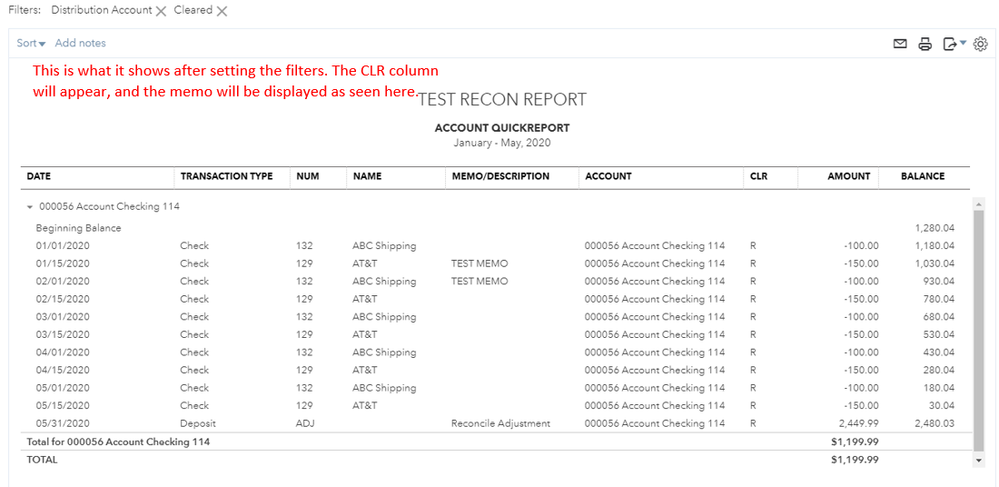Open the Reconcile Adjustment deposit row
This screenshot has width=999, height=487.
click(500, 423)
